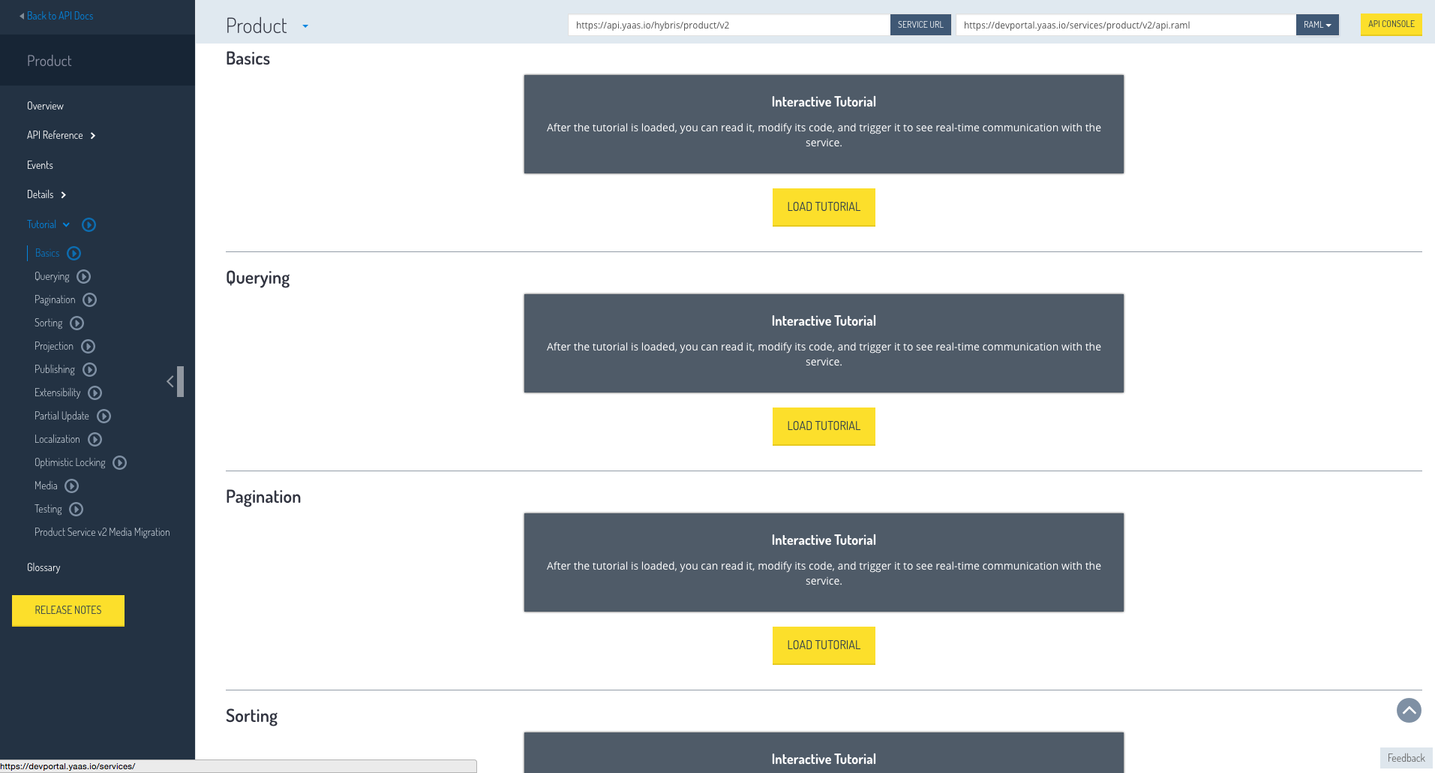Image resolution: width=1435 pixels, height=773 pixels.
Task: Open Product Service v2 Media Migration
Action: tap(102, 532)
